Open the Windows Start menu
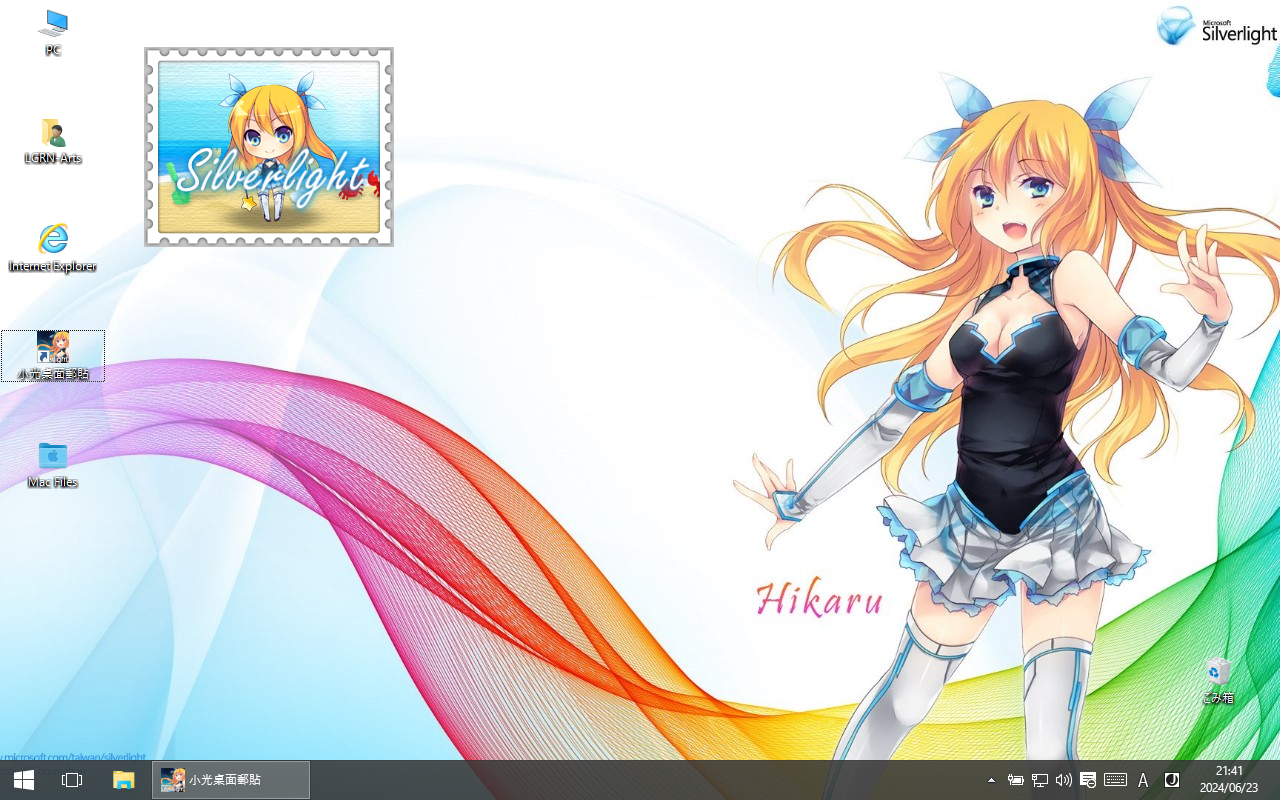 [24, 780]
